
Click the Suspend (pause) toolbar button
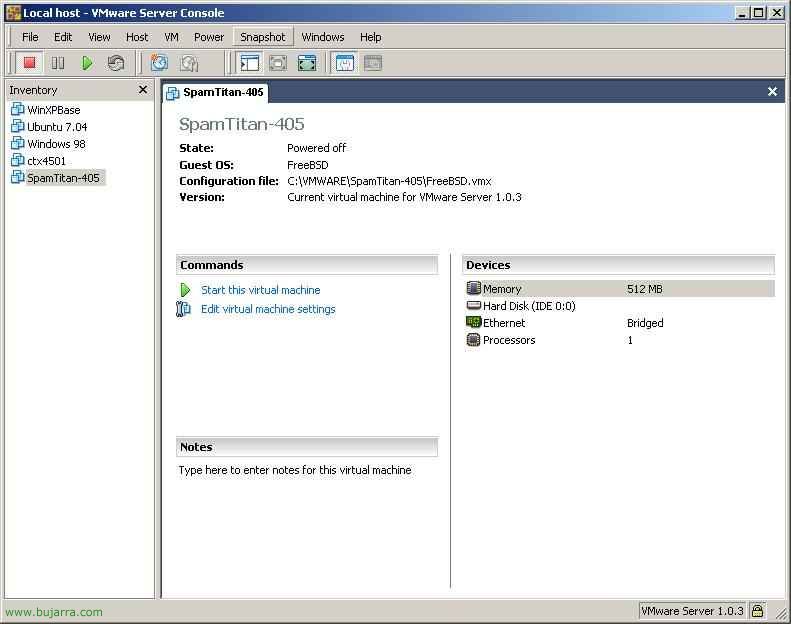(x=58, y=63)
